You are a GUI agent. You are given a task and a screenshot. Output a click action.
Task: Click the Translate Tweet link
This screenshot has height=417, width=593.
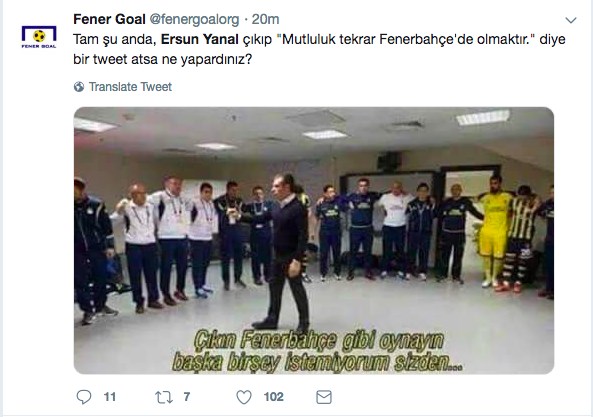(x=130, y=87)
